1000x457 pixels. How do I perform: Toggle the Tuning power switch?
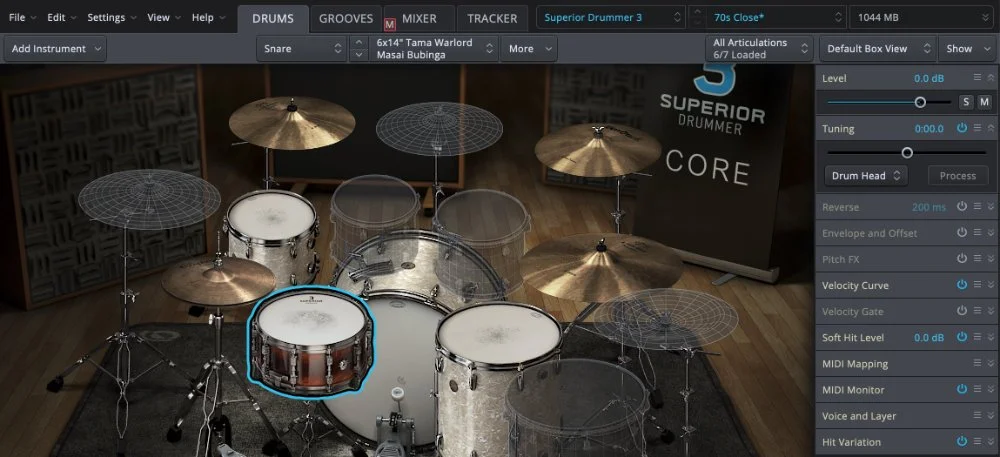tap(962, 128)
